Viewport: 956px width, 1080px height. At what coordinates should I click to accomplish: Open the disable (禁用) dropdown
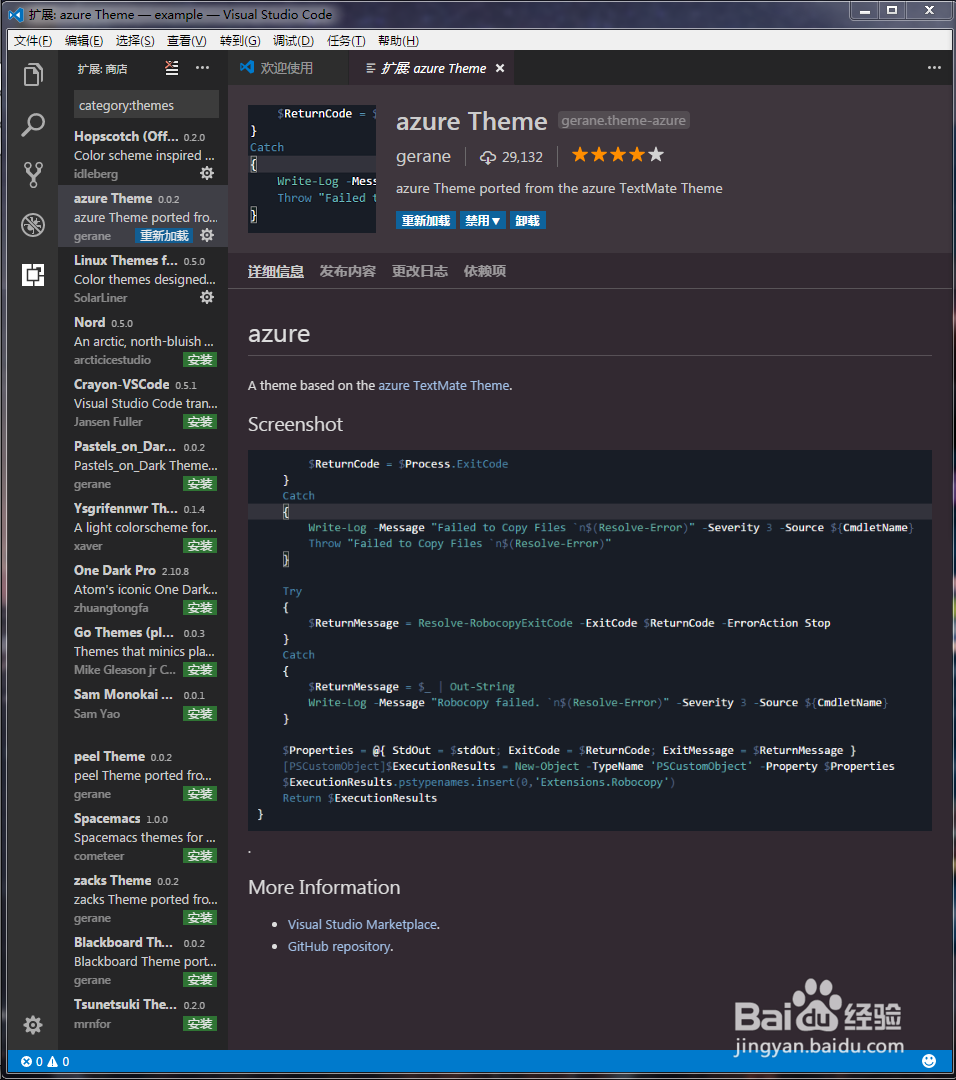[x=482, y=220]
